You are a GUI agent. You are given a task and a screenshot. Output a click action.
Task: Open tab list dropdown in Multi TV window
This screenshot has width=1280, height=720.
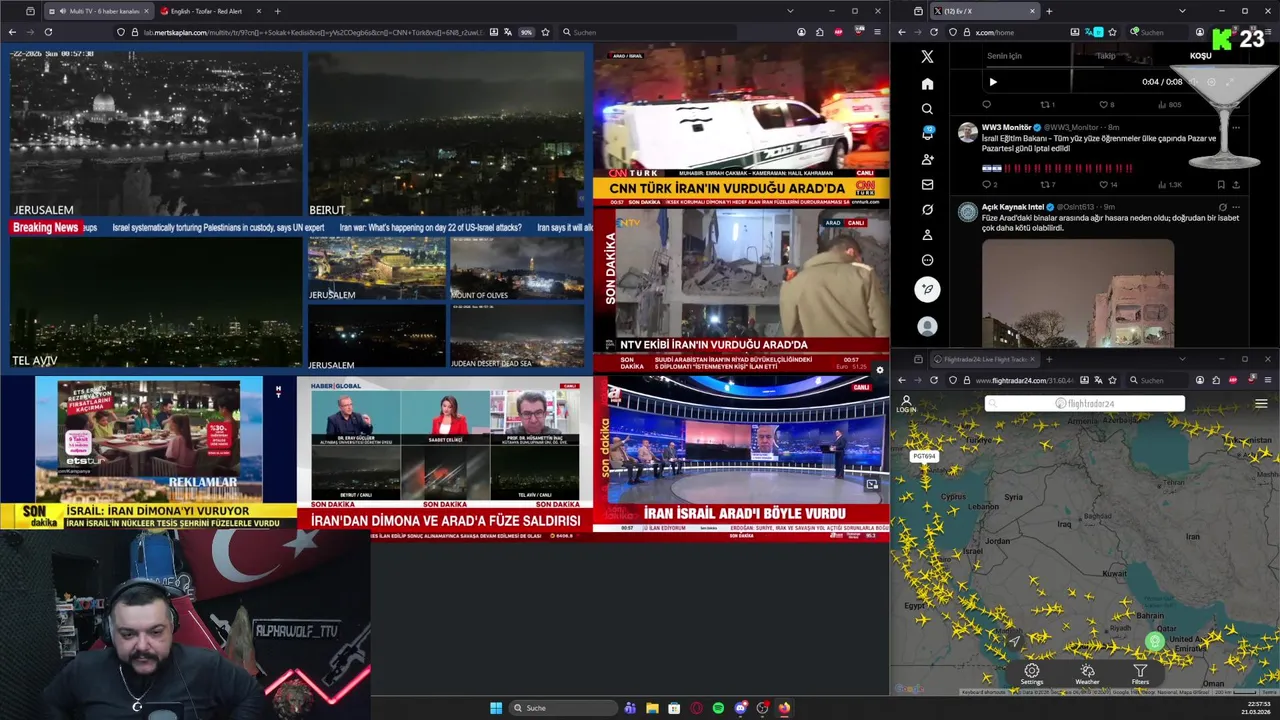click(790, 11)
